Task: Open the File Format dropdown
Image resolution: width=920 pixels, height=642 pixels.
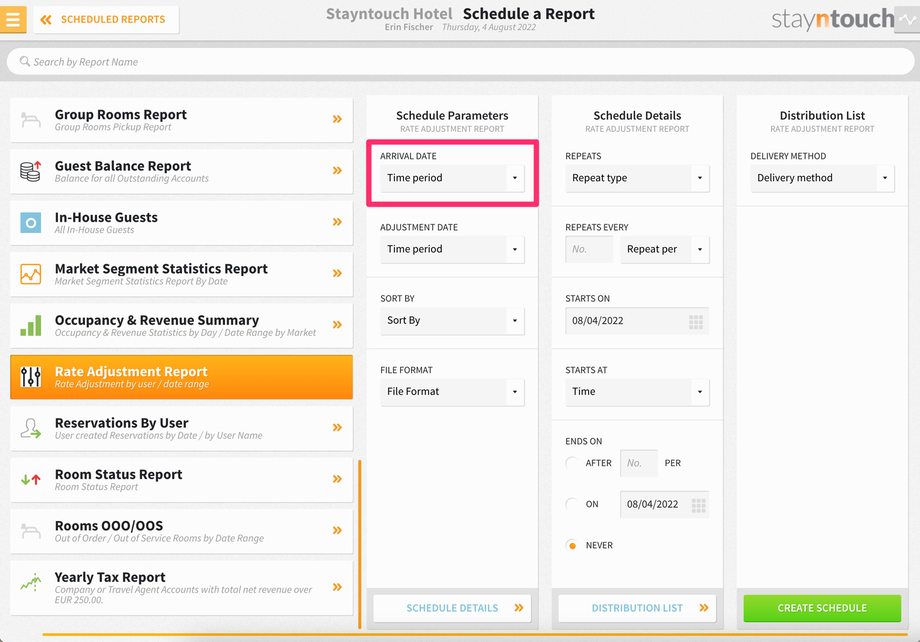Action: (452, 391)
